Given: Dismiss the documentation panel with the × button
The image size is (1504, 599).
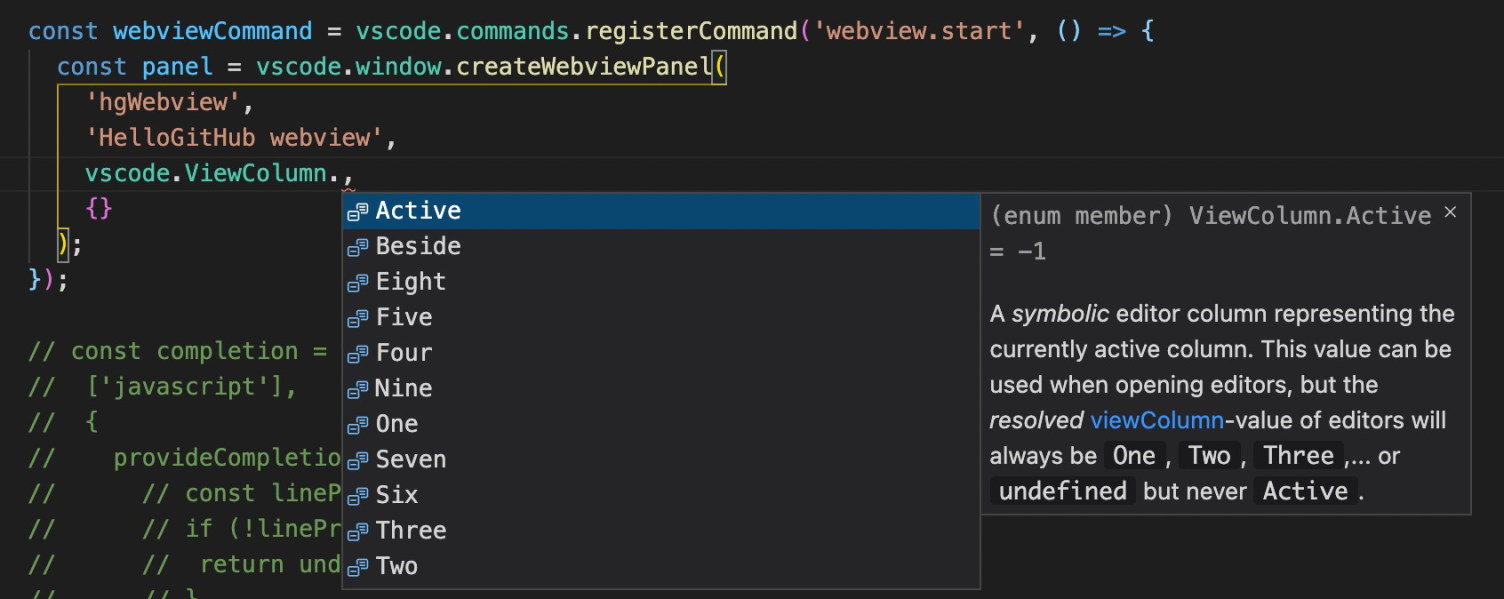Looking at the screenshot, I should [1451, 212].
